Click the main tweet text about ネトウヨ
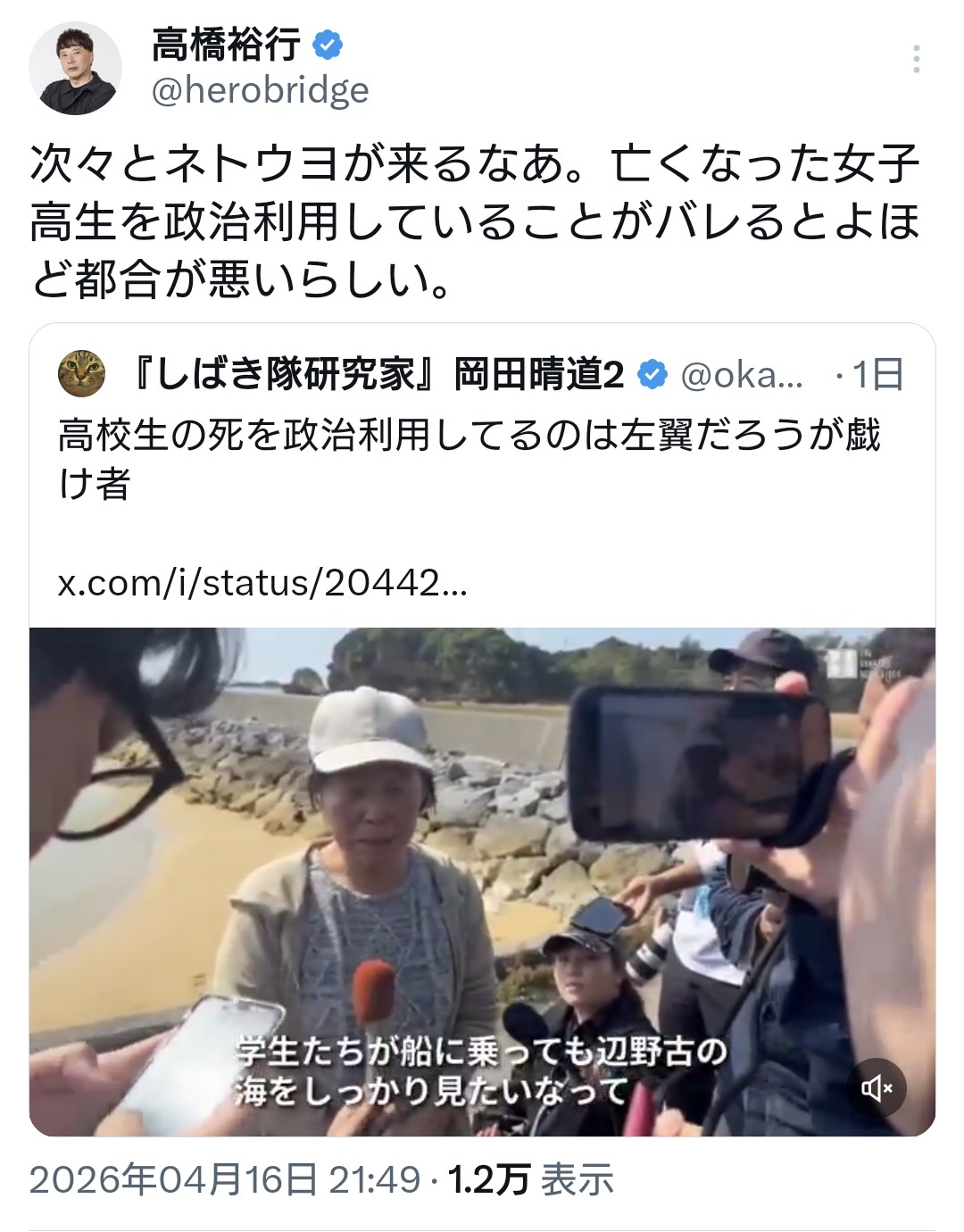The height and width of the screenshot is (1232, 964). click(x=475, y=221)
